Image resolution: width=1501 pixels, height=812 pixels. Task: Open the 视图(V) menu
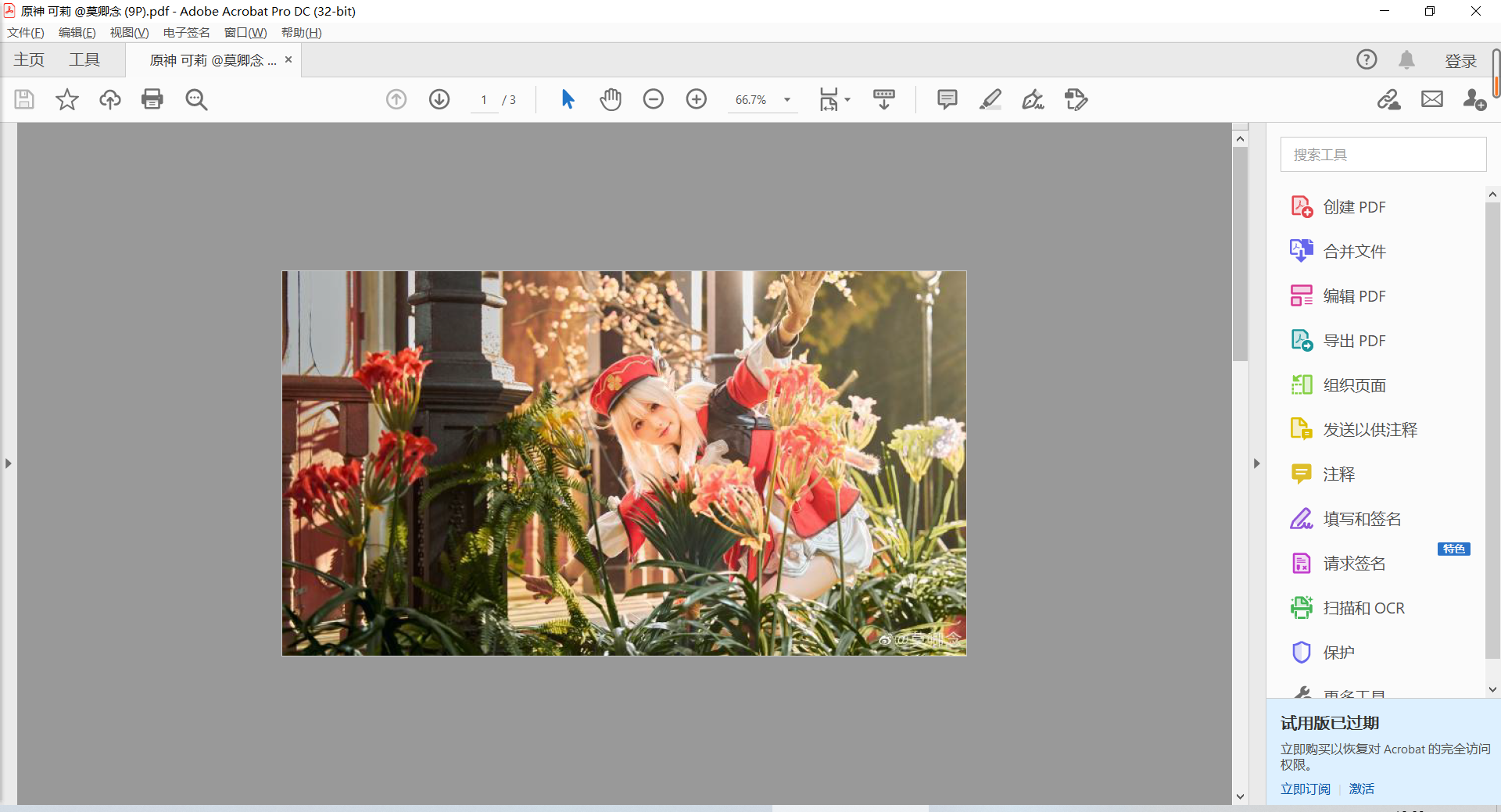coord(130,33)
